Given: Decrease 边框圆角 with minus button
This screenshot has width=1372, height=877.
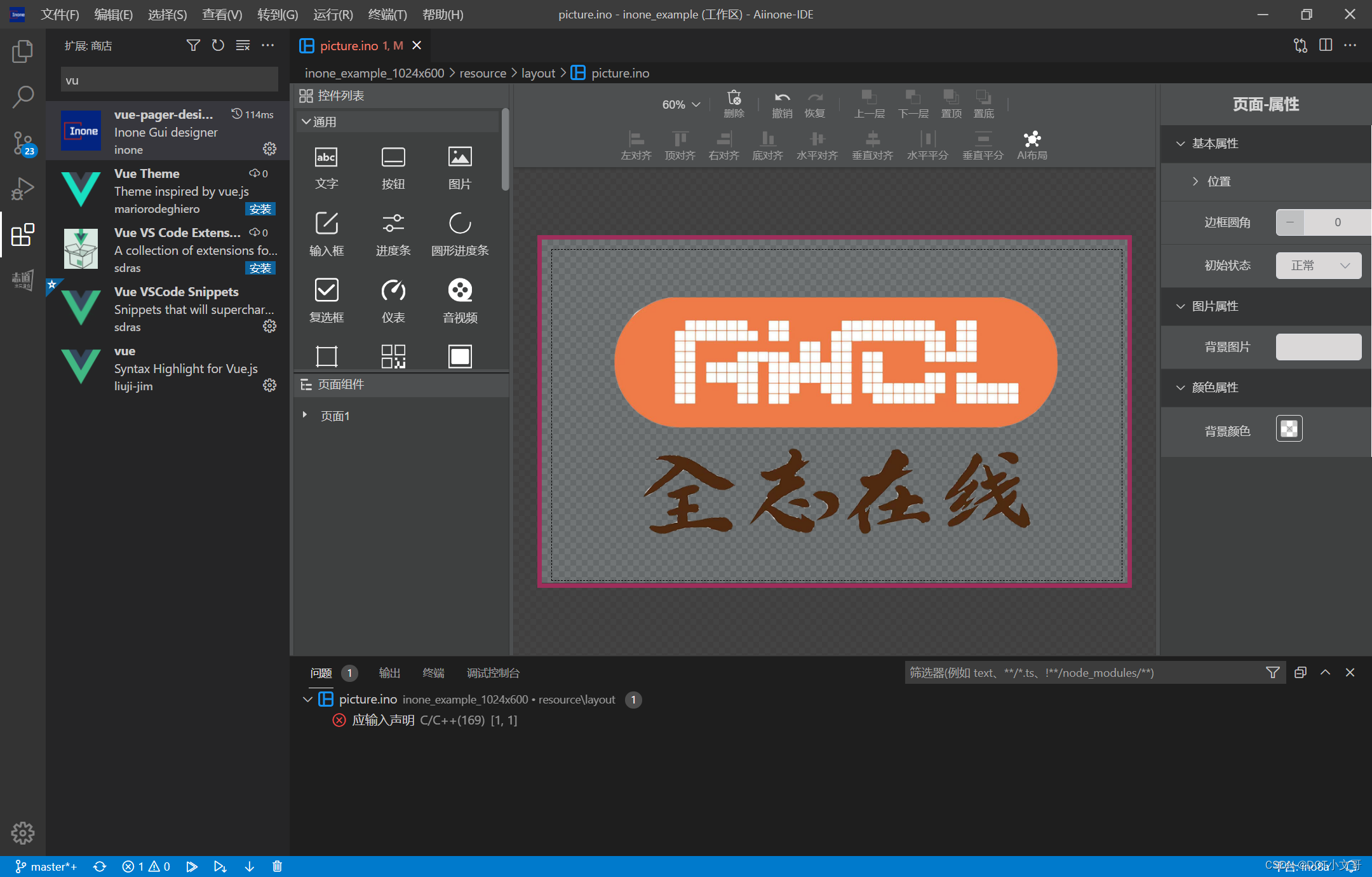Looking at the screenshot, I should click(1290, 222).
